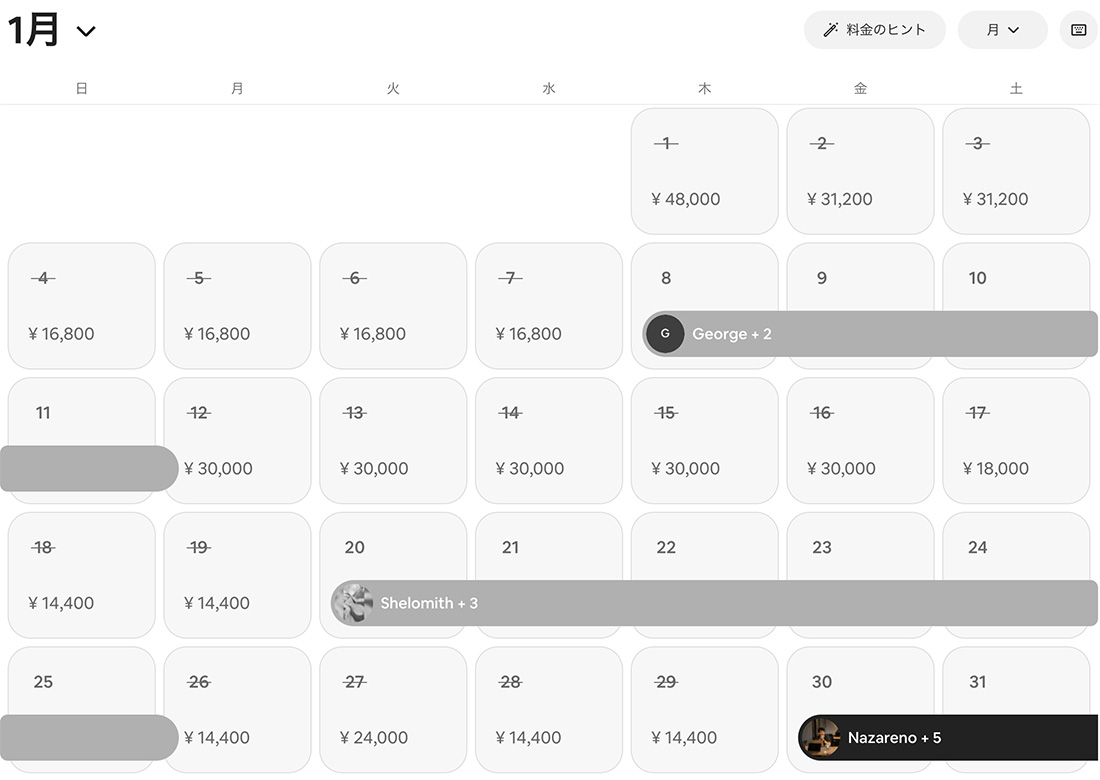Click Shelomith's guest profile photo
1100x780 pixels.
click(x=352, y=603)
